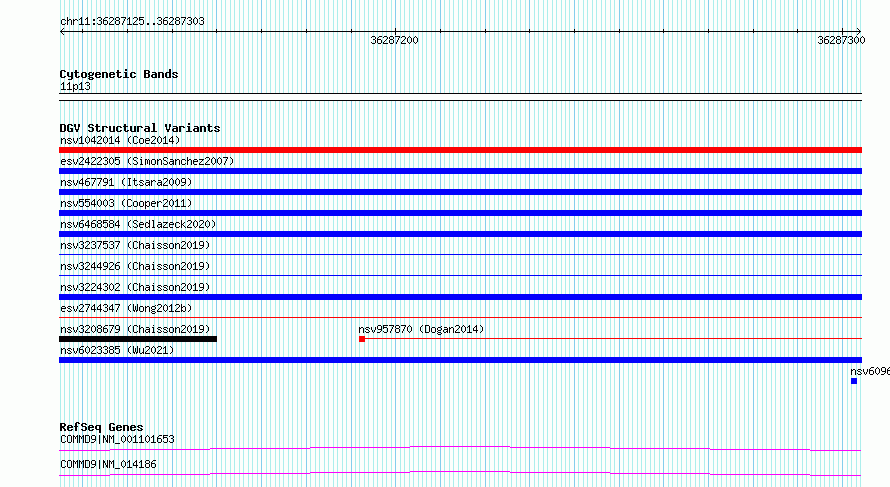Screen dimensions: 890x487
Task: Click the nsv3224302 (Chaisson2019) label
Action: point(135,287)
